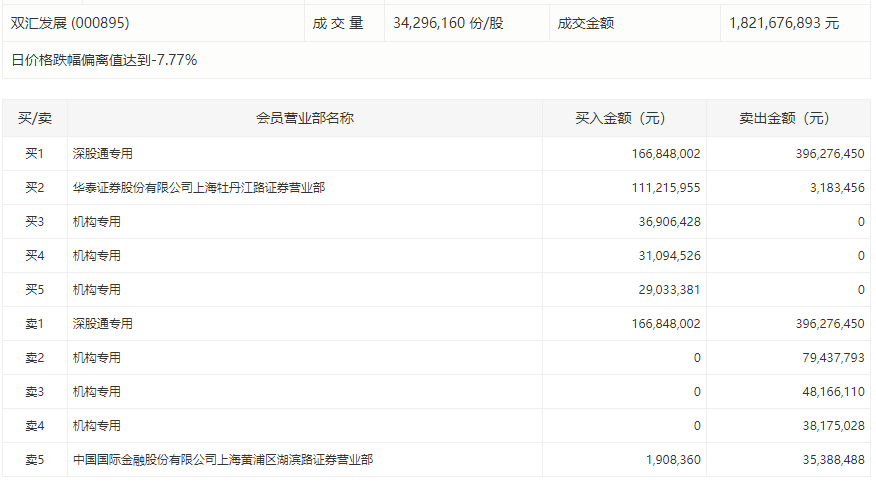Select 机构专用 in the 卖2 row
This screenshot has height=482, width=876.
[x=96, y=358]
